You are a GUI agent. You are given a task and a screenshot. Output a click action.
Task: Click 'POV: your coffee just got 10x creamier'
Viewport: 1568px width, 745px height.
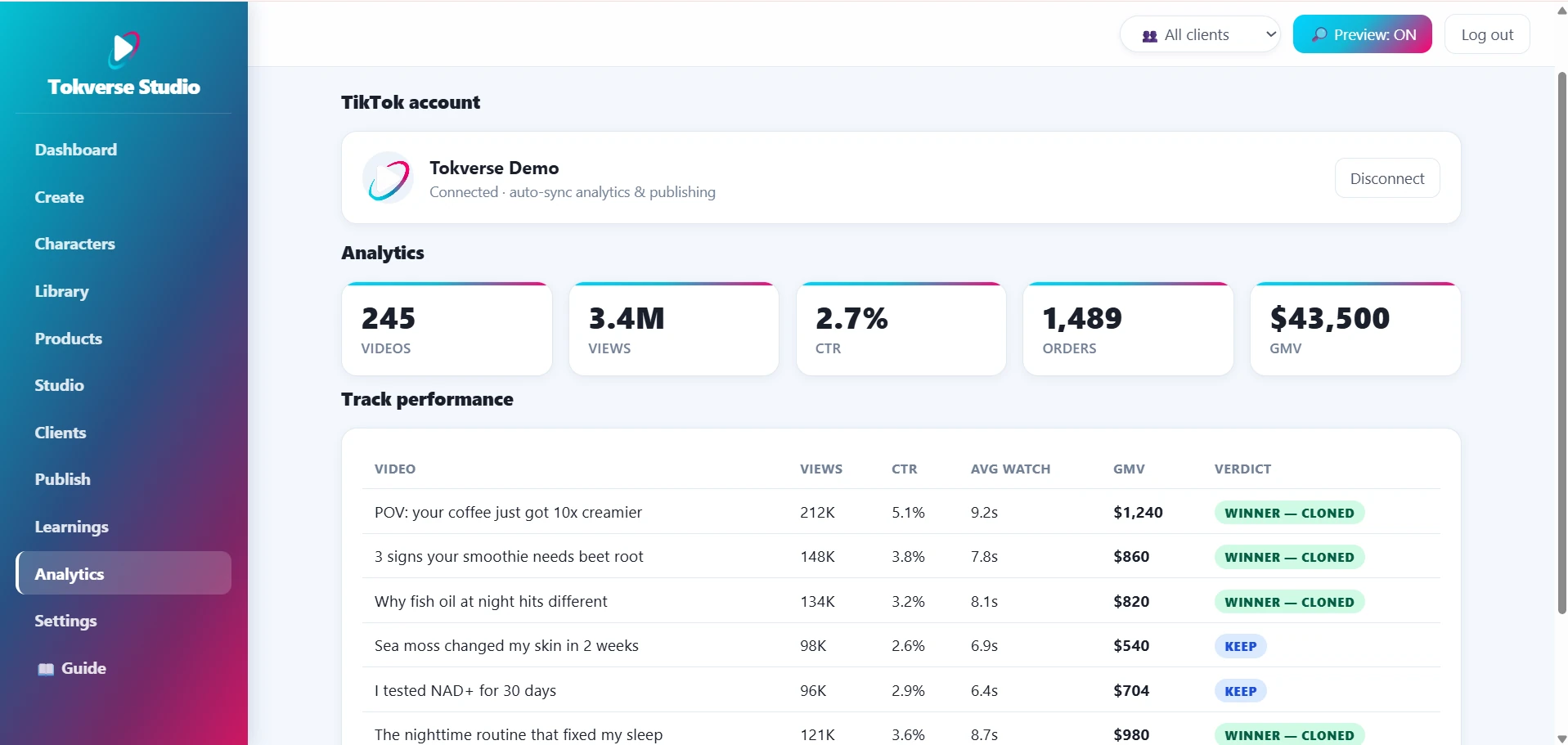click(508, 513)
